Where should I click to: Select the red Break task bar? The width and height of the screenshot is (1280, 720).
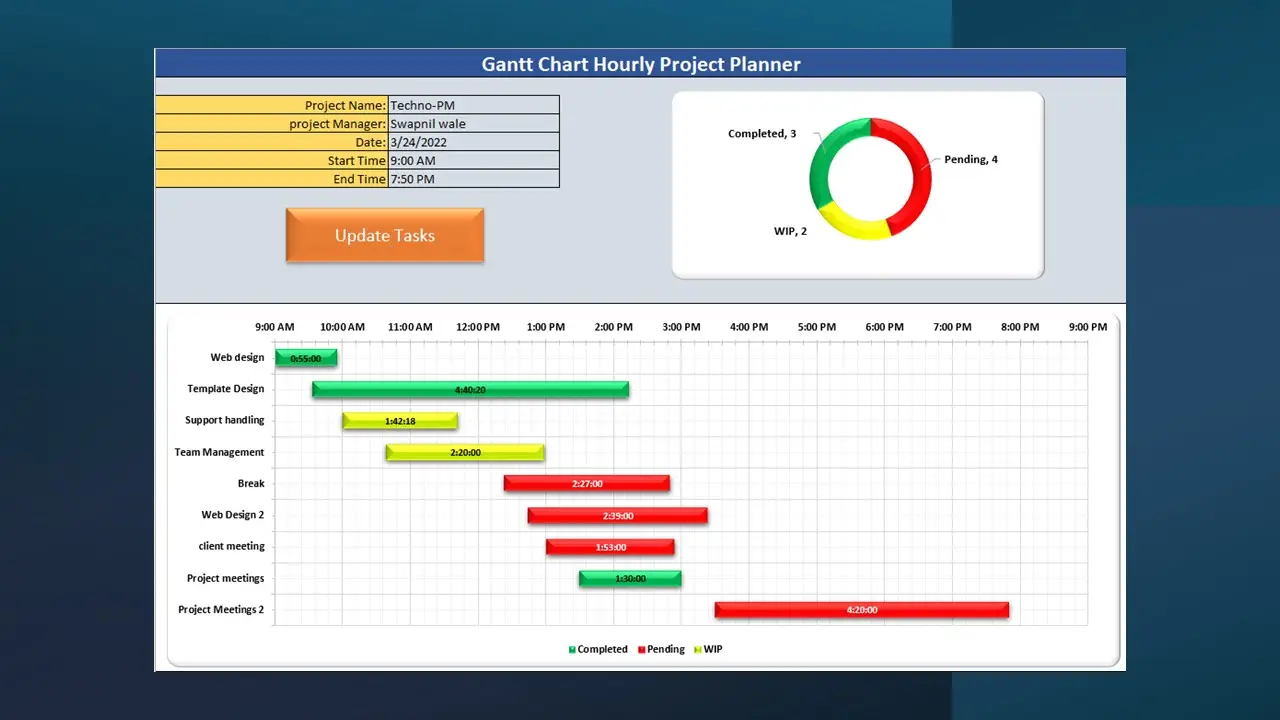pyautogui.click(x=587, y=484)
